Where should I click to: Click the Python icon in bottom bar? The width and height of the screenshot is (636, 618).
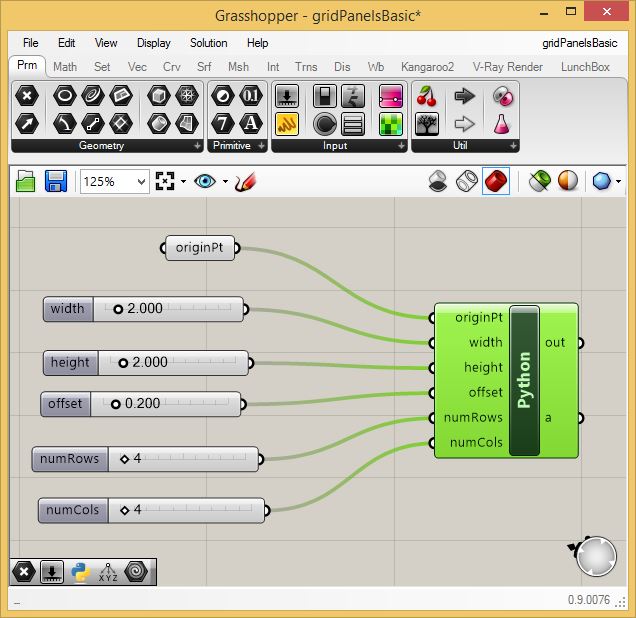(x=80, y=572)
